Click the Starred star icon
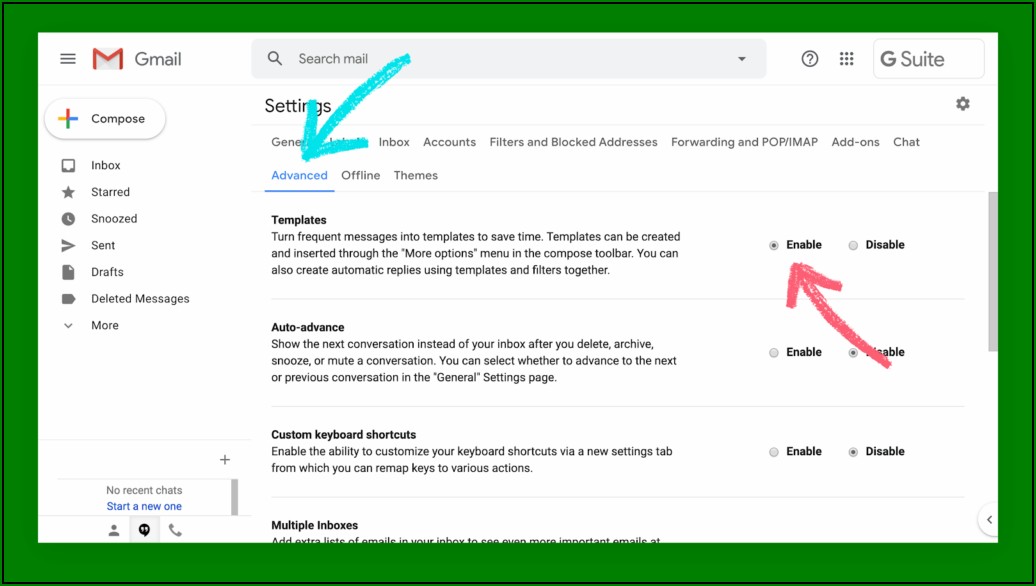This screenshot has height=586, width=1036. click(x=68, y=192)
